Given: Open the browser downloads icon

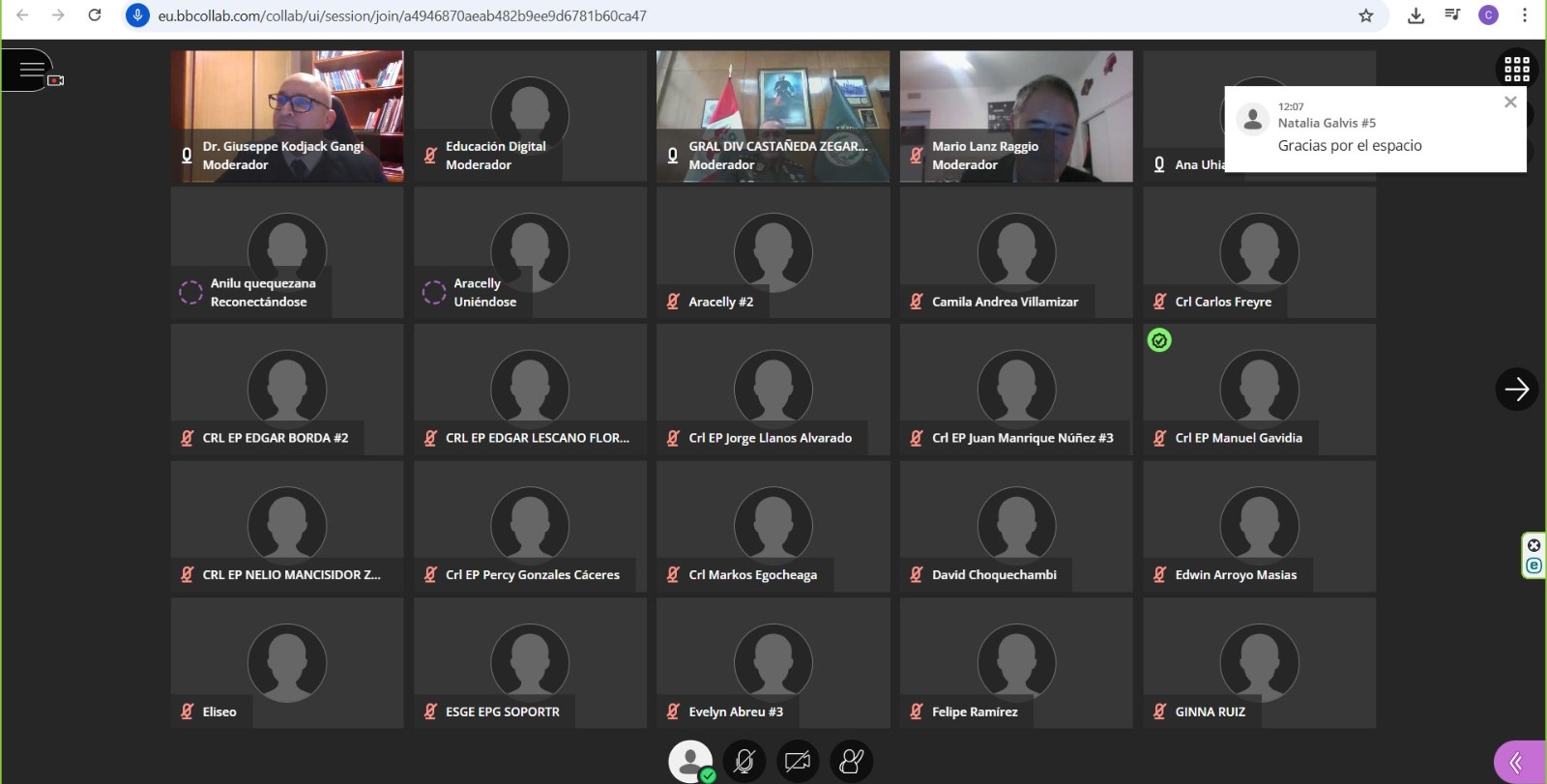Looking at the screenshot, I should (x=1416, y=15).
